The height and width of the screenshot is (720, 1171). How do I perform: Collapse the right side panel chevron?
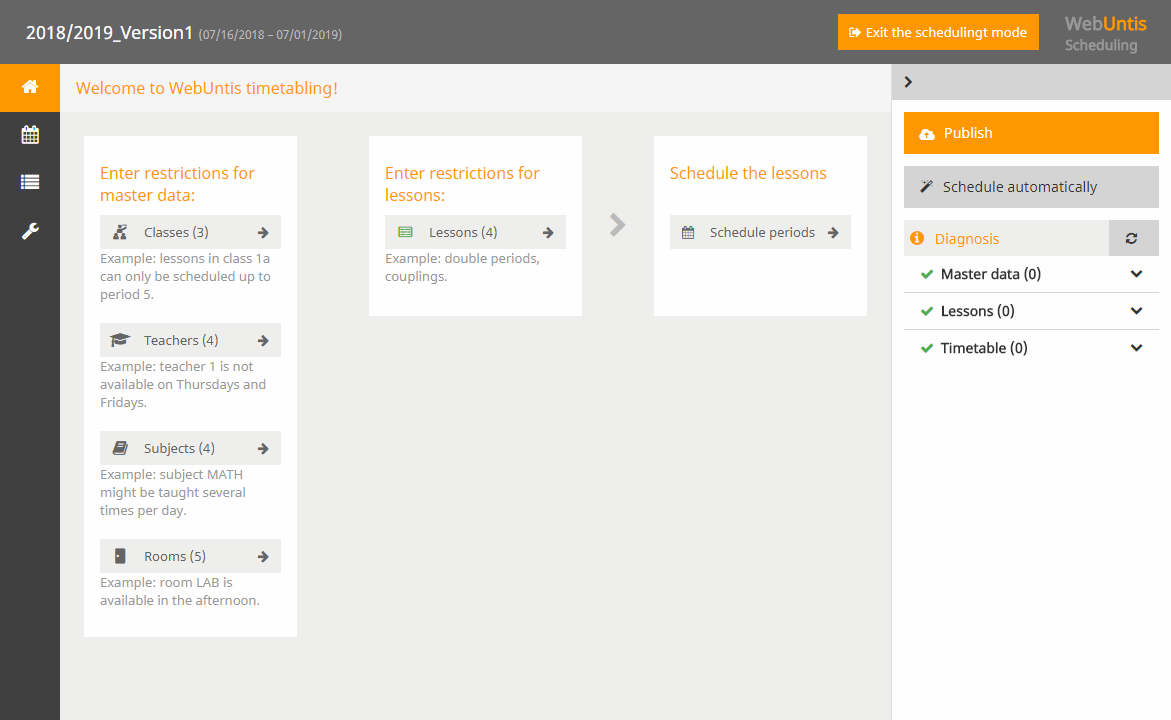tap(908, 82)
